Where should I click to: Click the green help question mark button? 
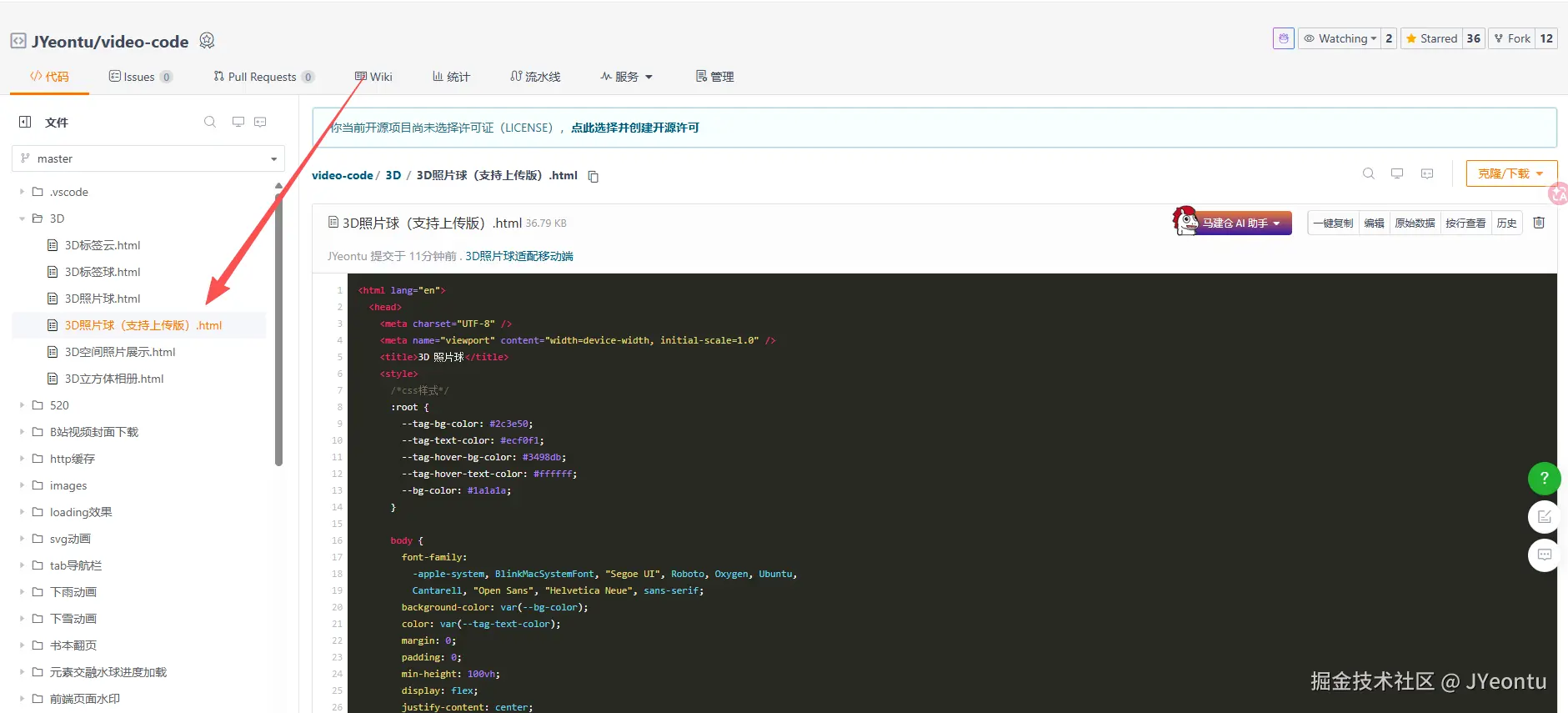point(1544,478)
